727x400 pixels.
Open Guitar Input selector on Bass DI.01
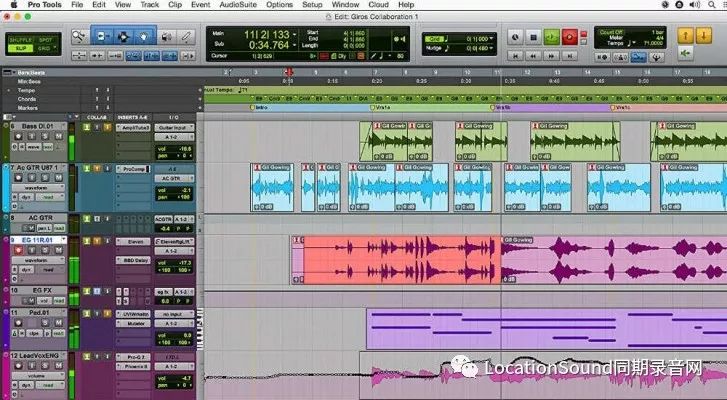[x=174, y=127]
